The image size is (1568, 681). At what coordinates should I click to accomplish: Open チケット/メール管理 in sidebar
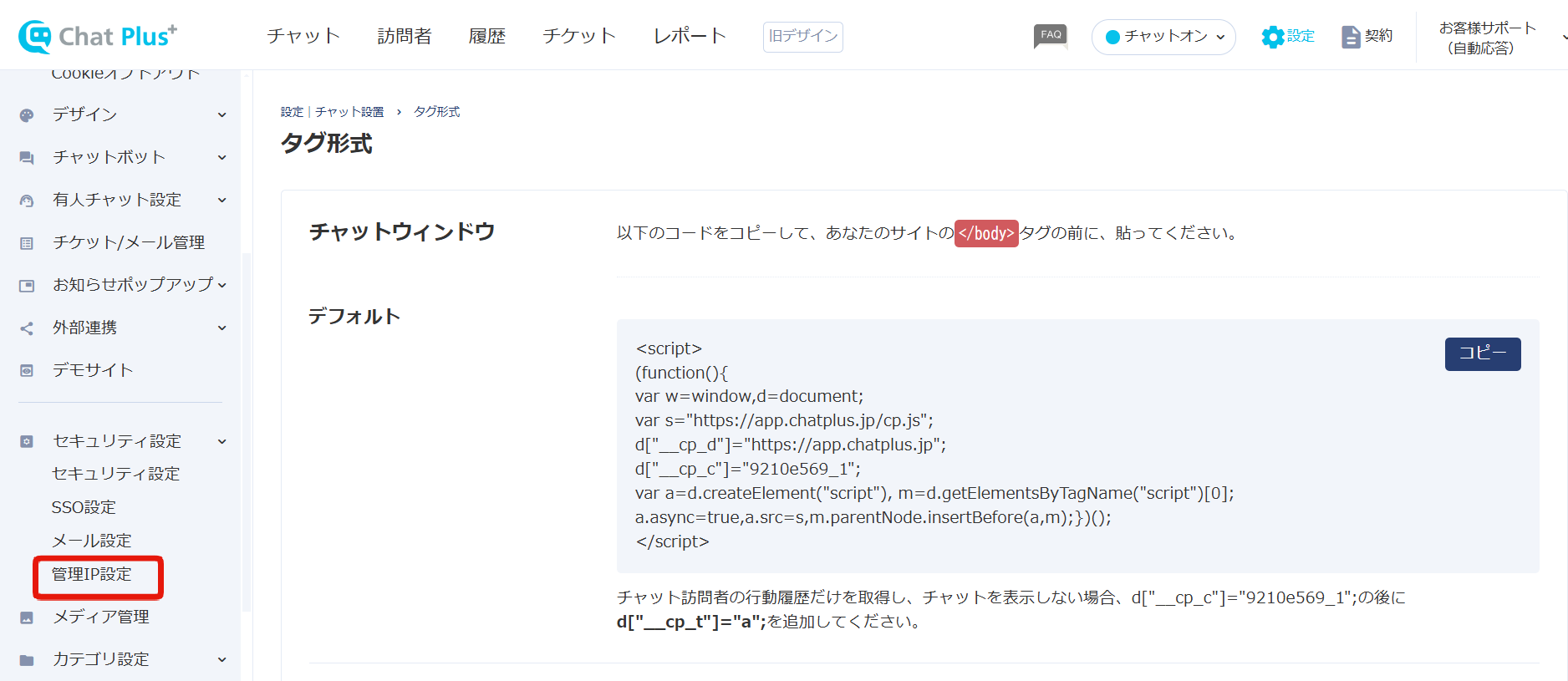[129, 242]
